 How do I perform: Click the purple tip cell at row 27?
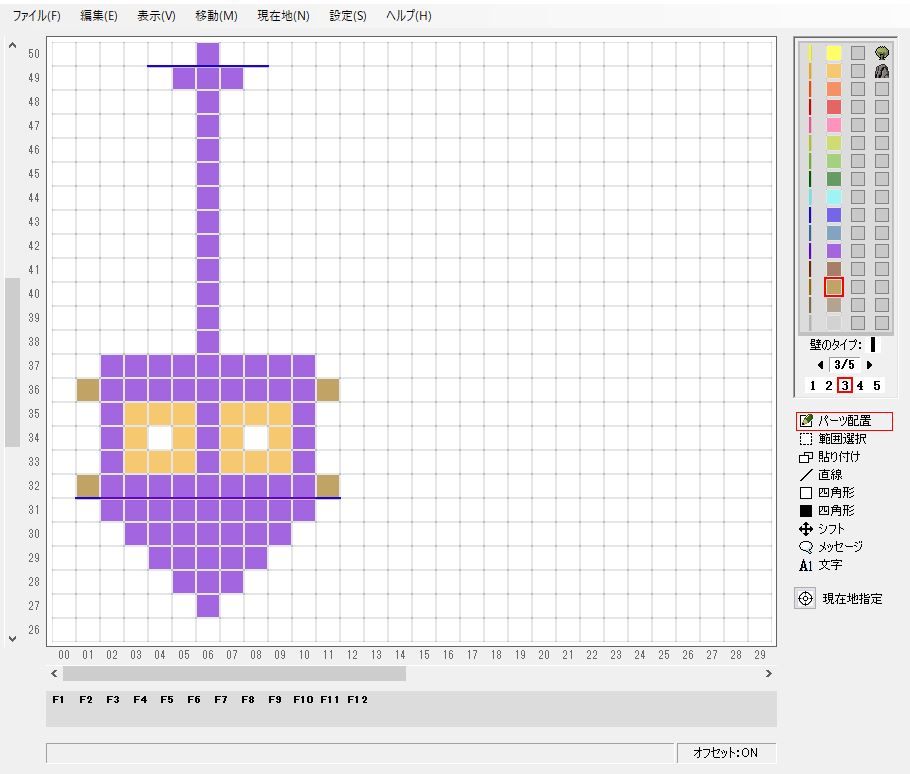[x=208, y=606]
